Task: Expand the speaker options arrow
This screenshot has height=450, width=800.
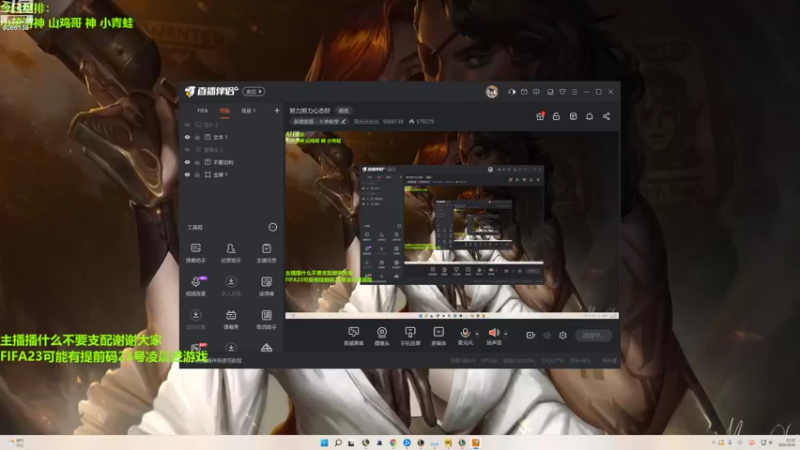Action: (x=506, y=334)
